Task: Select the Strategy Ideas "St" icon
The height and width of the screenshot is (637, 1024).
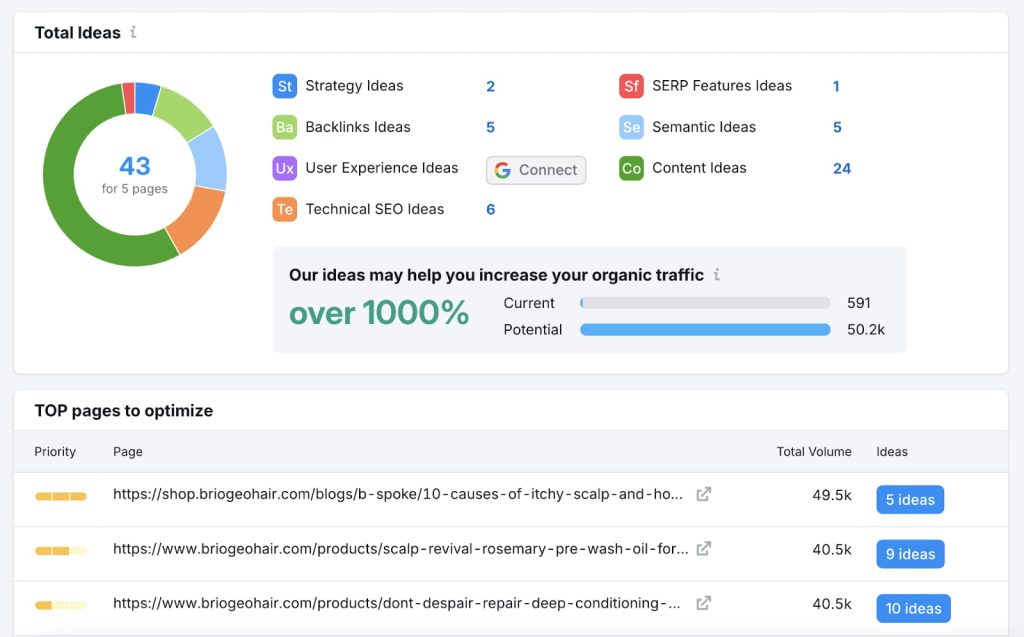Action: tap(285, 86)
